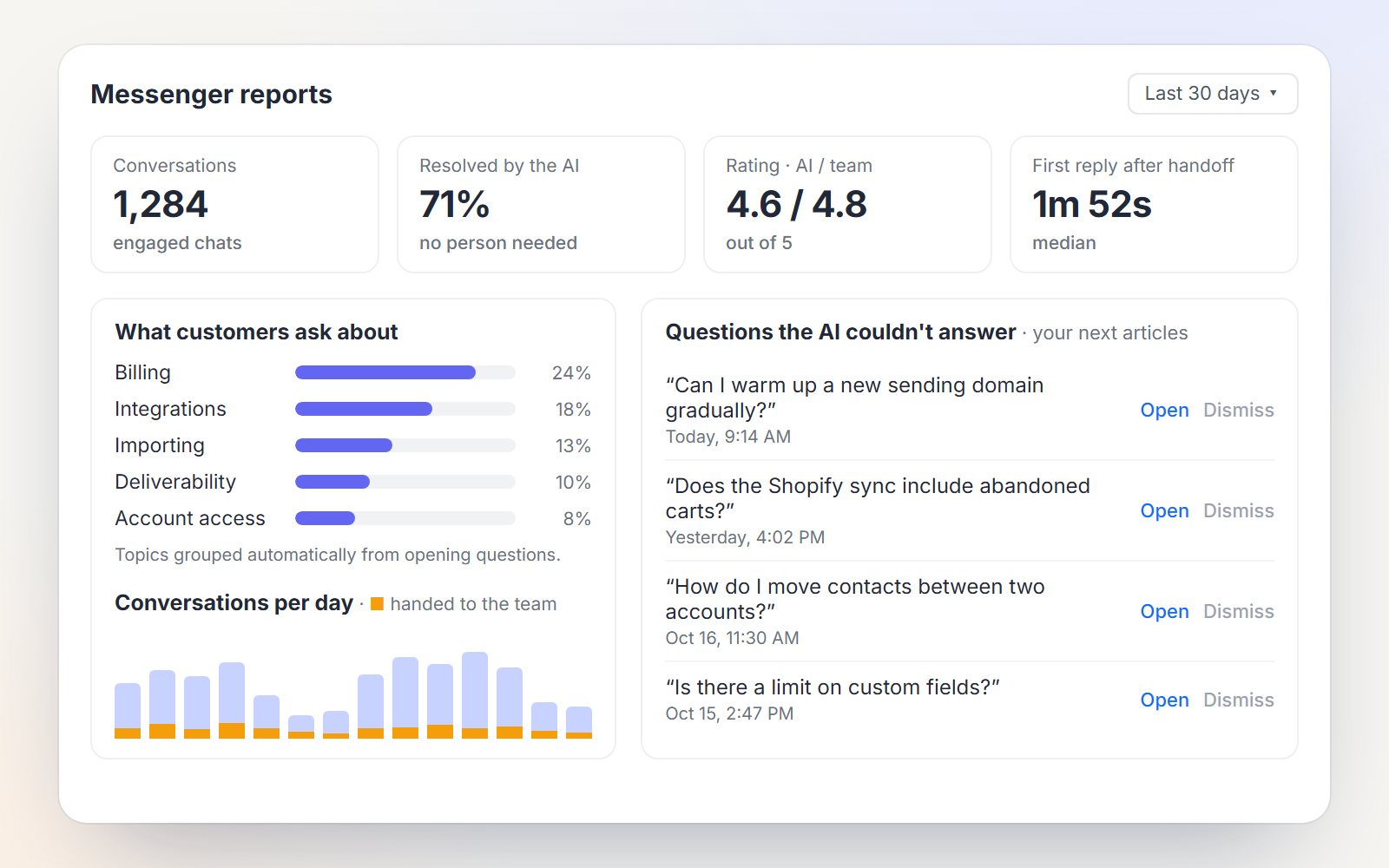The image size is (1389, 868).
Task: Click the Billing topic progress bar
Action: (x=405, y=372)
